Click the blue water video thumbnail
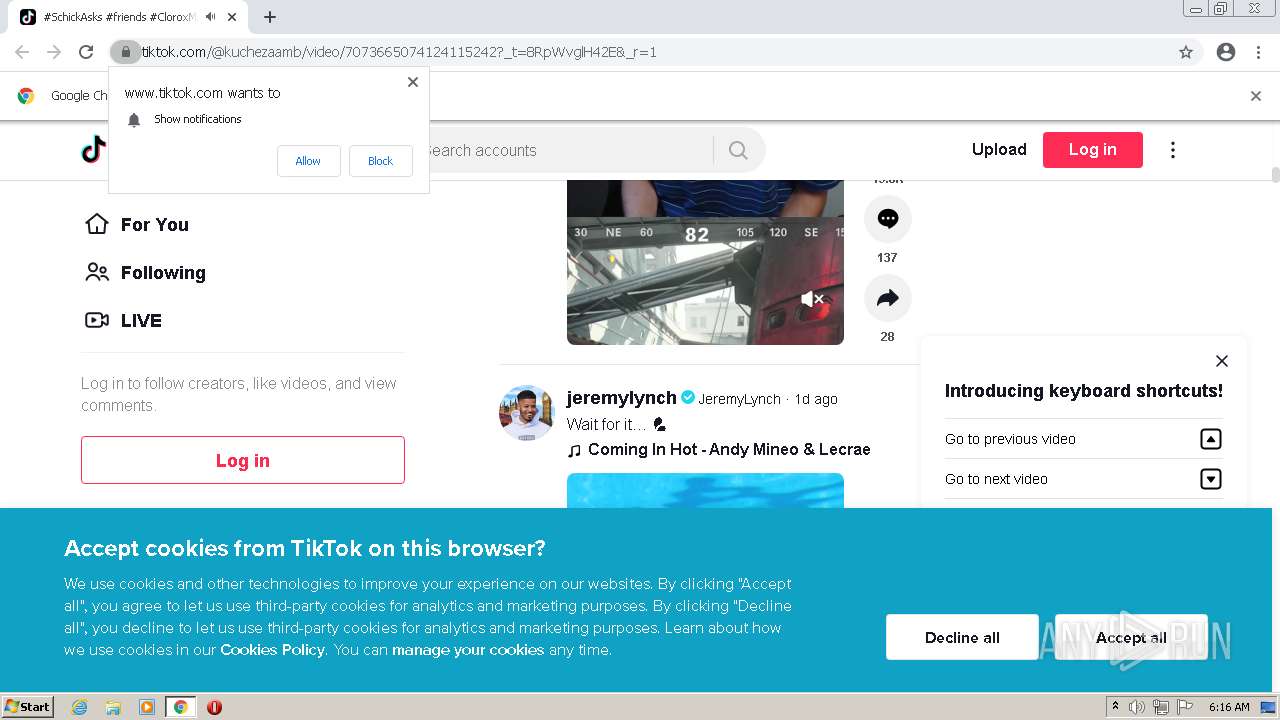The image size is (1280, 720). click(x=705, y=490)
